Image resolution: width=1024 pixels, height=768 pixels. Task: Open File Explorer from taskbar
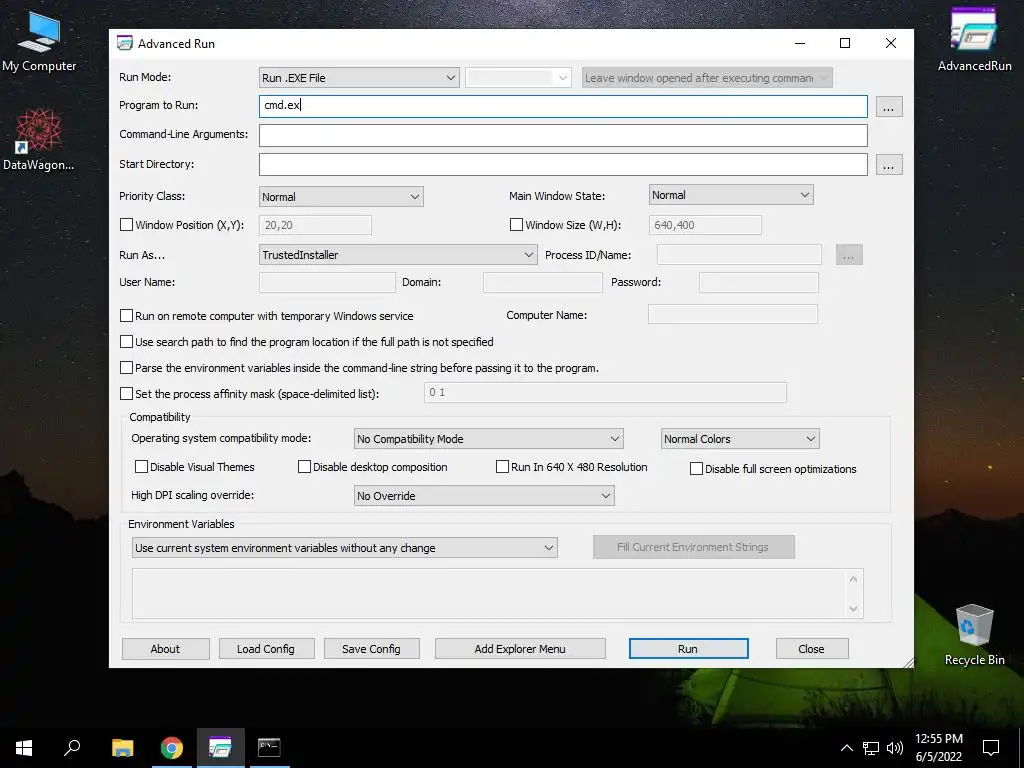click(x=122, y=748)
